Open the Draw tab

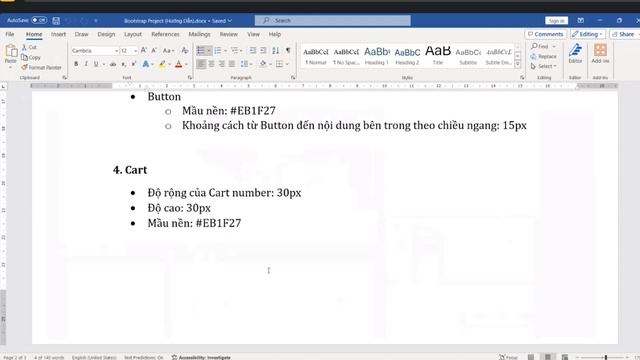pyautogui.click(x=82, y=34)
